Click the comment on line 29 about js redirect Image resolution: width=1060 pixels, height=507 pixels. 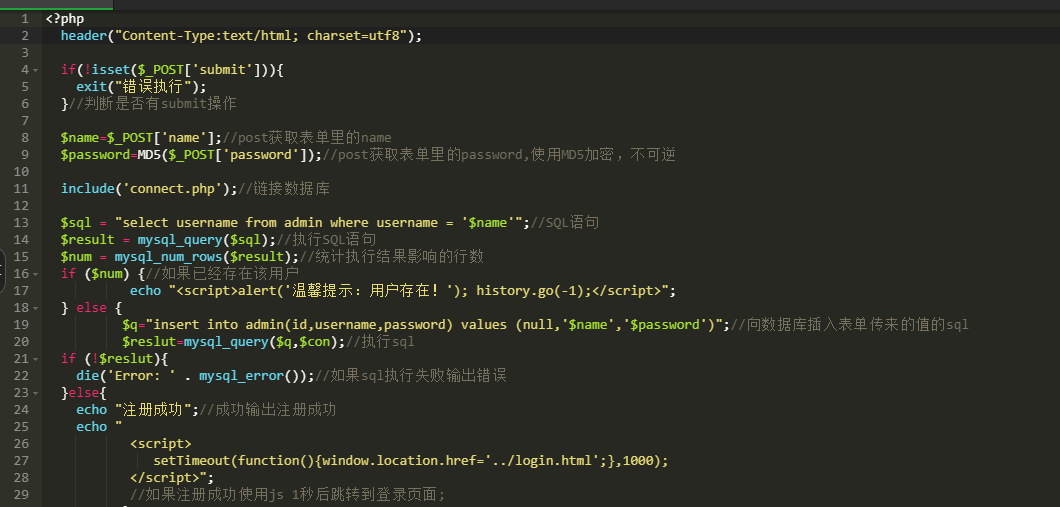pos(288,495)
